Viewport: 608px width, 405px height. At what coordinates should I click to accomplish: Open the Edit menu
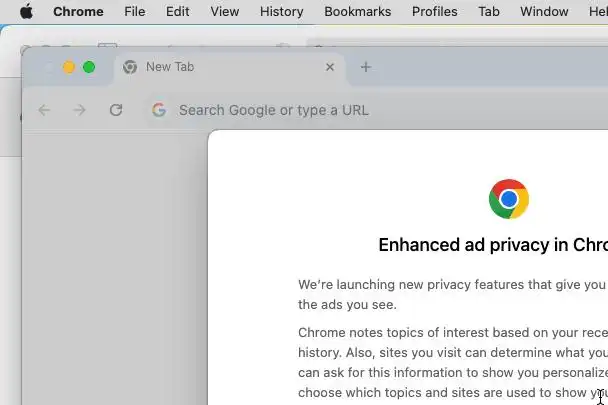[178, 12]
